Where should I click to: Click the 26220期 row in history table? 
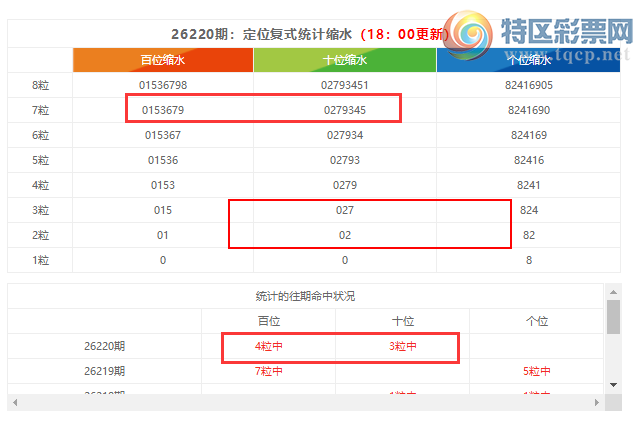click(x=306, y=346)
